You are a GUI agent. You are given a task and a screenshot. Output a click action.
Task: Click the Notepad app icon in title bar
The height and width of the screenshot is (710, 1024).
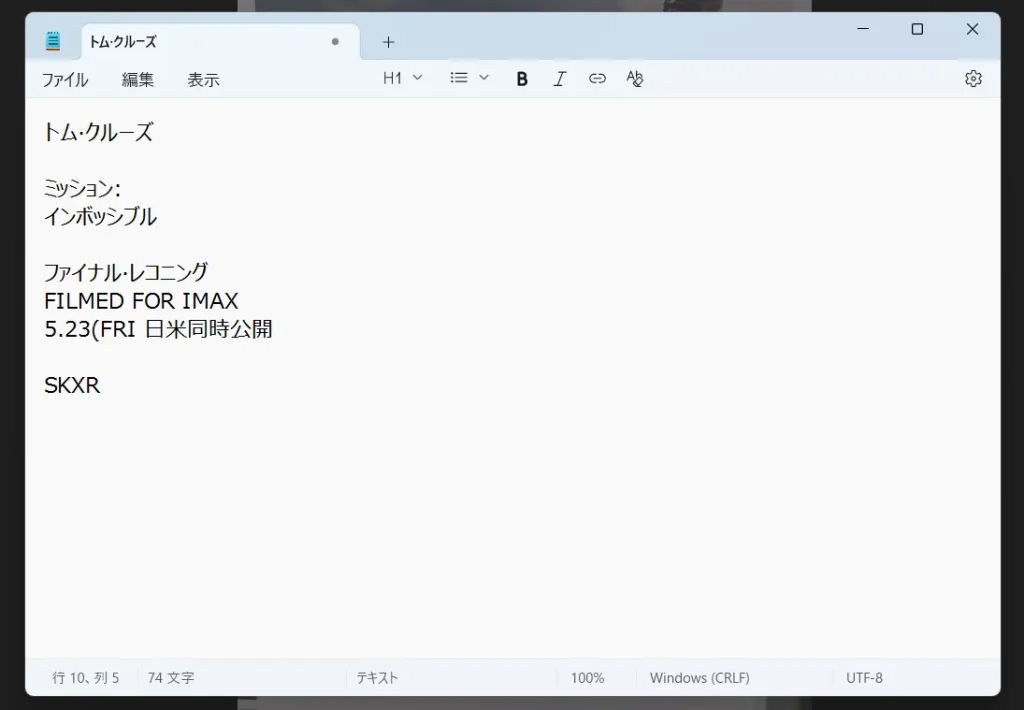(53, 41)
